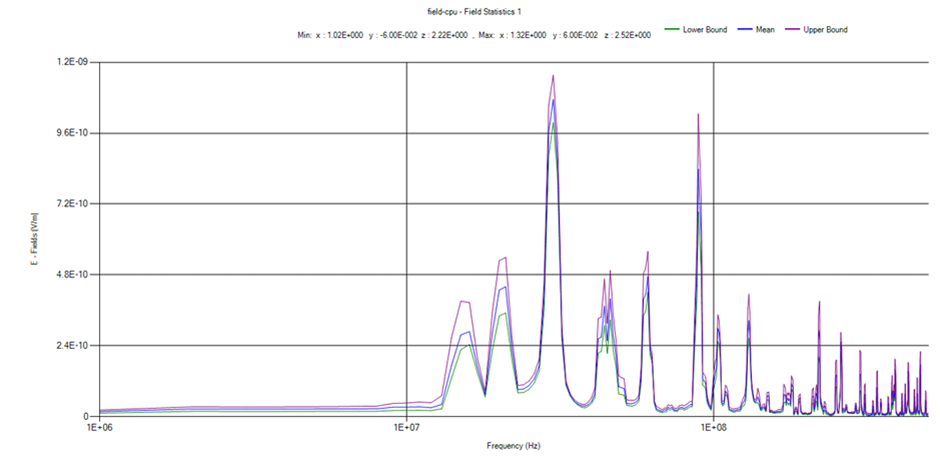
Task: Click the purple Upper Bound legend line swatch
Action: tap(790, 30)
